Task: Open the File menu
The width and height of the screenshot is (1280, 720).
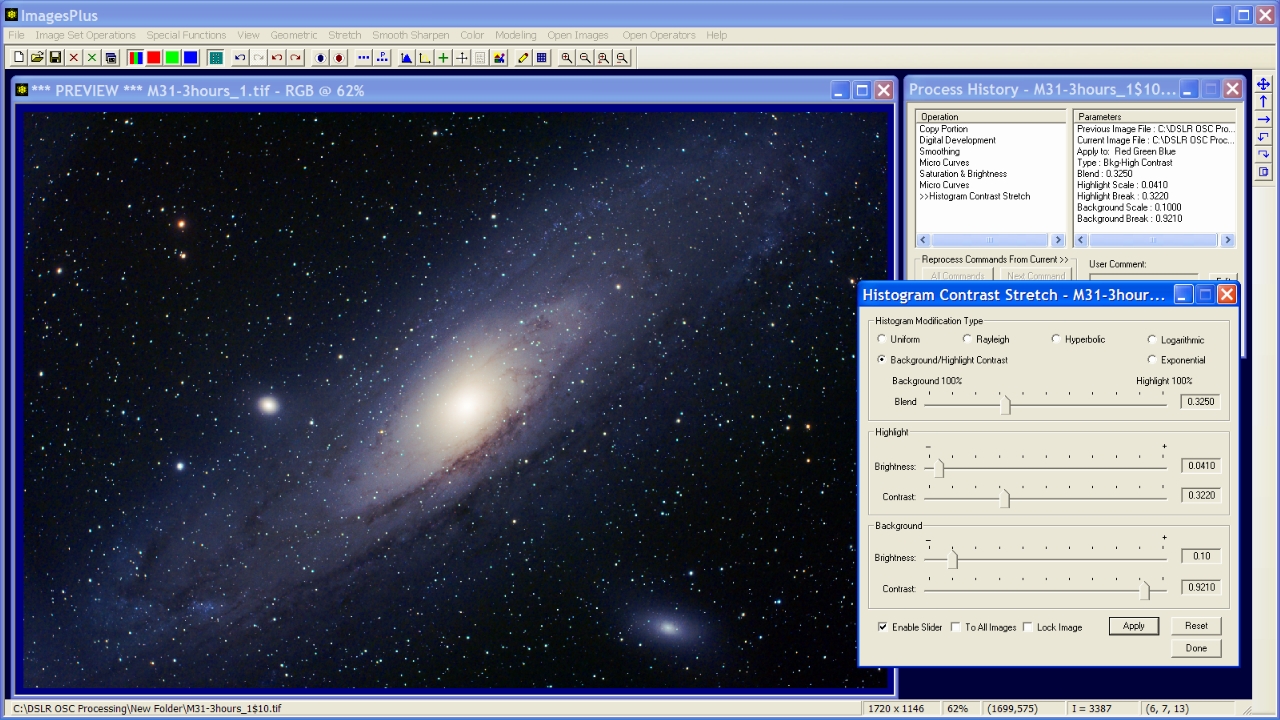Action: [x=16, y=35]
